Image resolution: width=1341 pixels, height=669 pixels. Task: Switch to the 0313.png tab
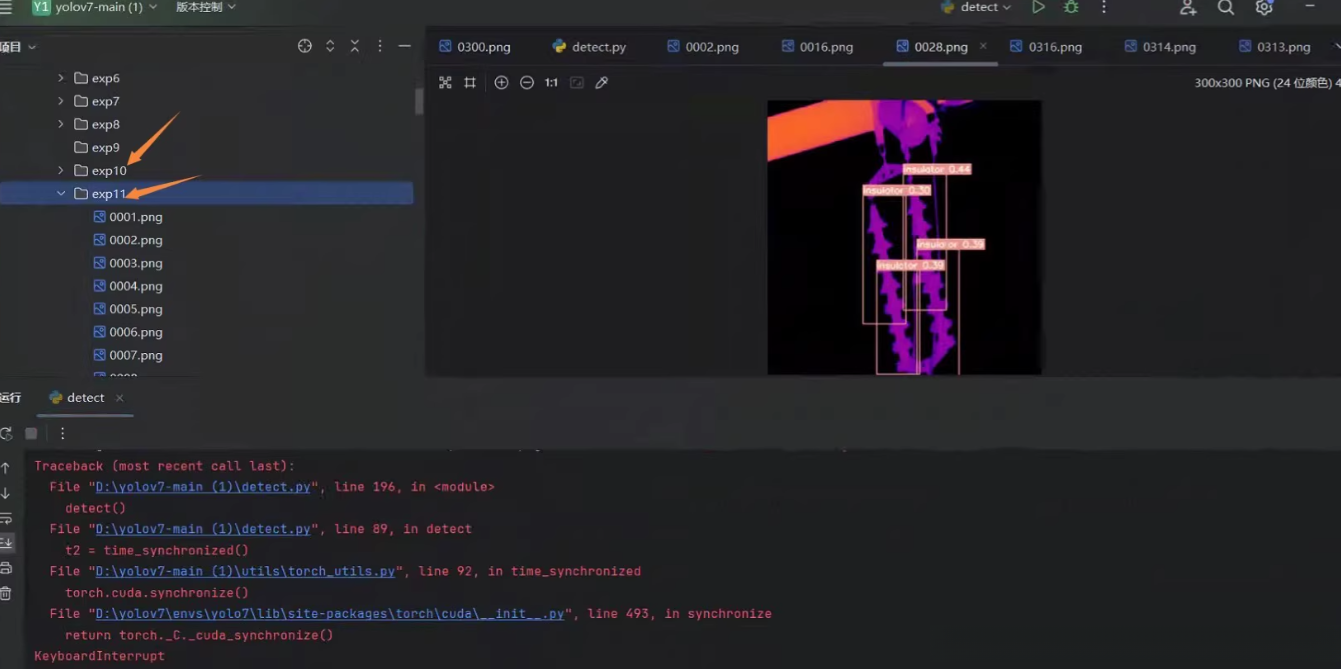coord(1274,47)
